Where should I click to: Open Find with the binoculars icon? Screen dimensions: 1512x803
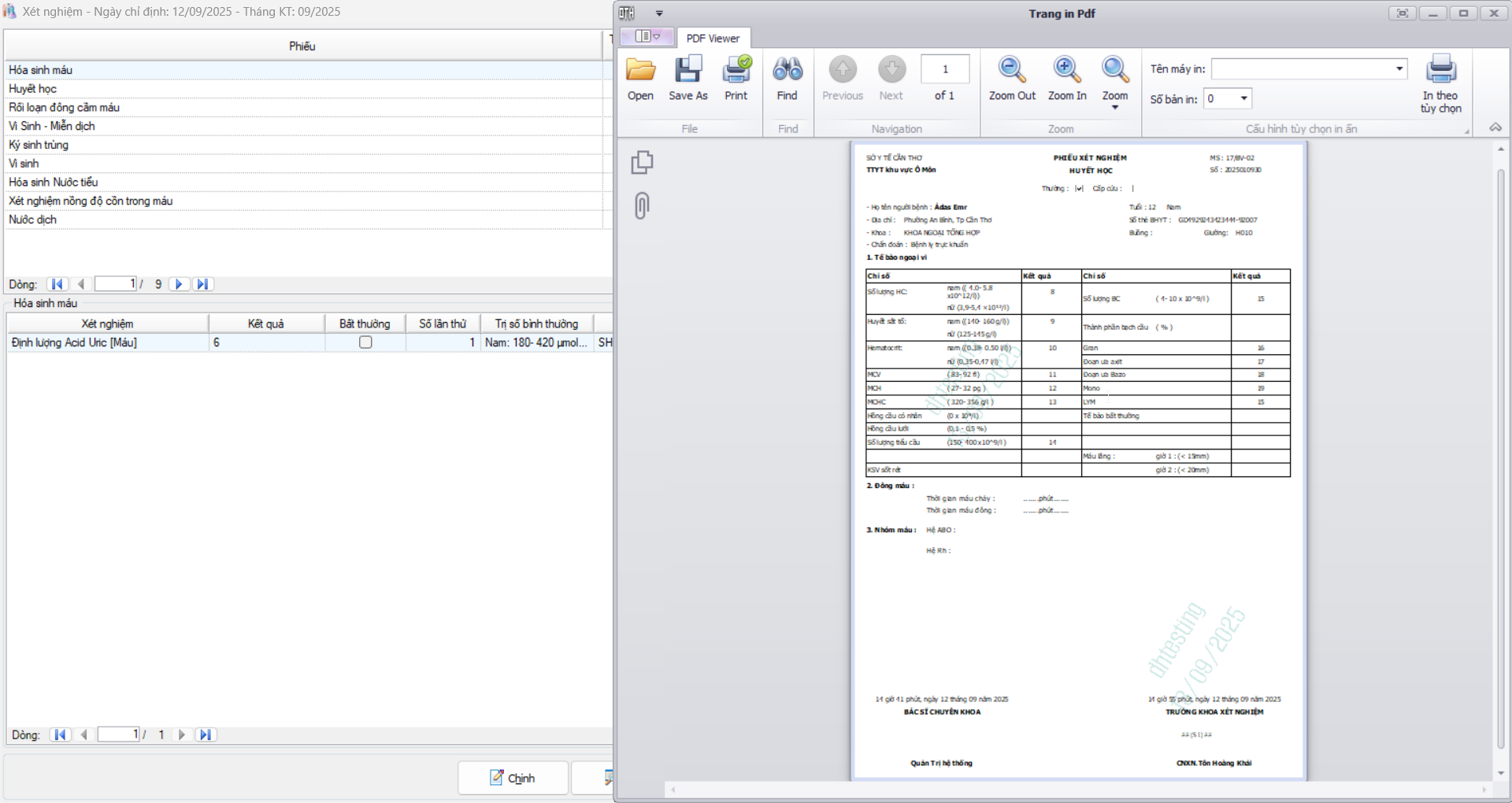click(787, 71)
